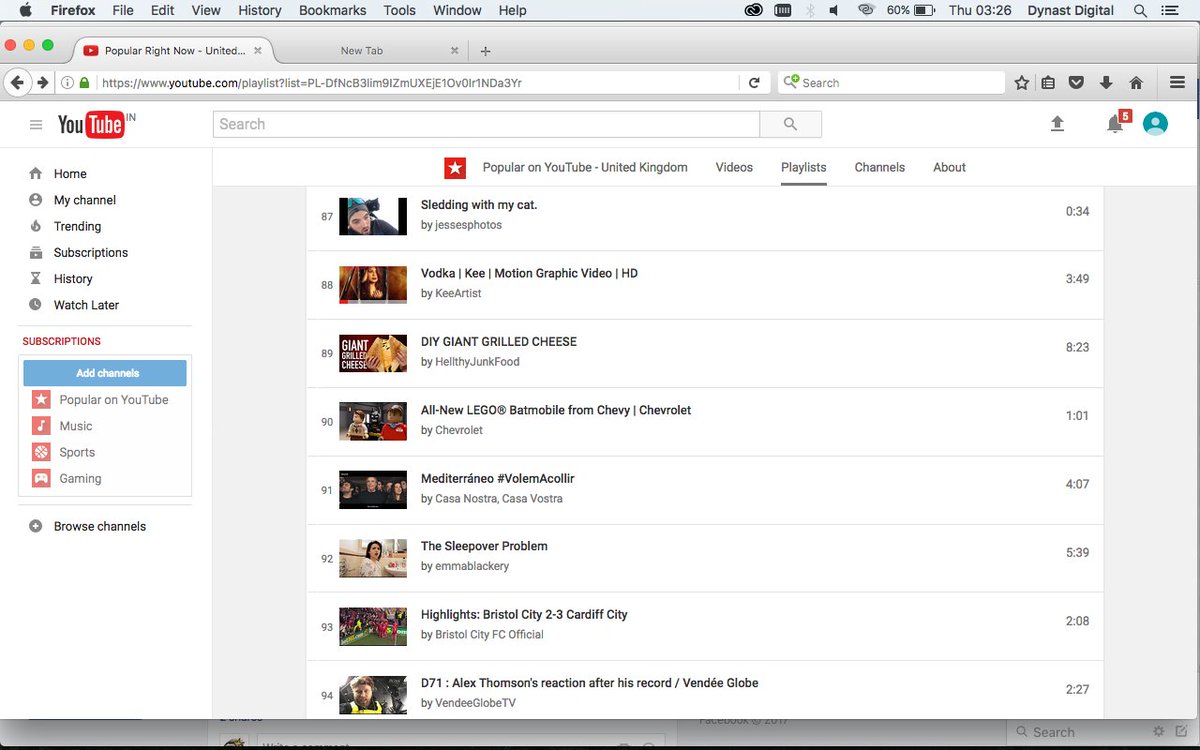Play "The Sleepover Problem" video title

point(484,546)
